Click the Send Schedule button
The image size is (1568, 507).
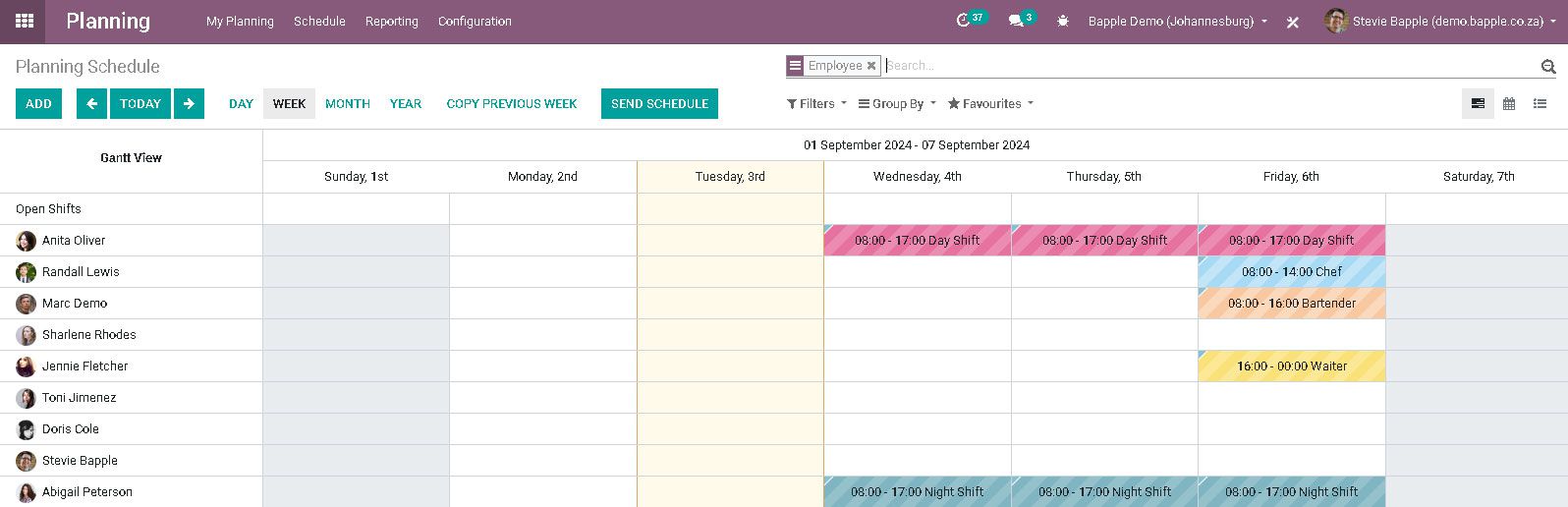[x=659, y=104]
